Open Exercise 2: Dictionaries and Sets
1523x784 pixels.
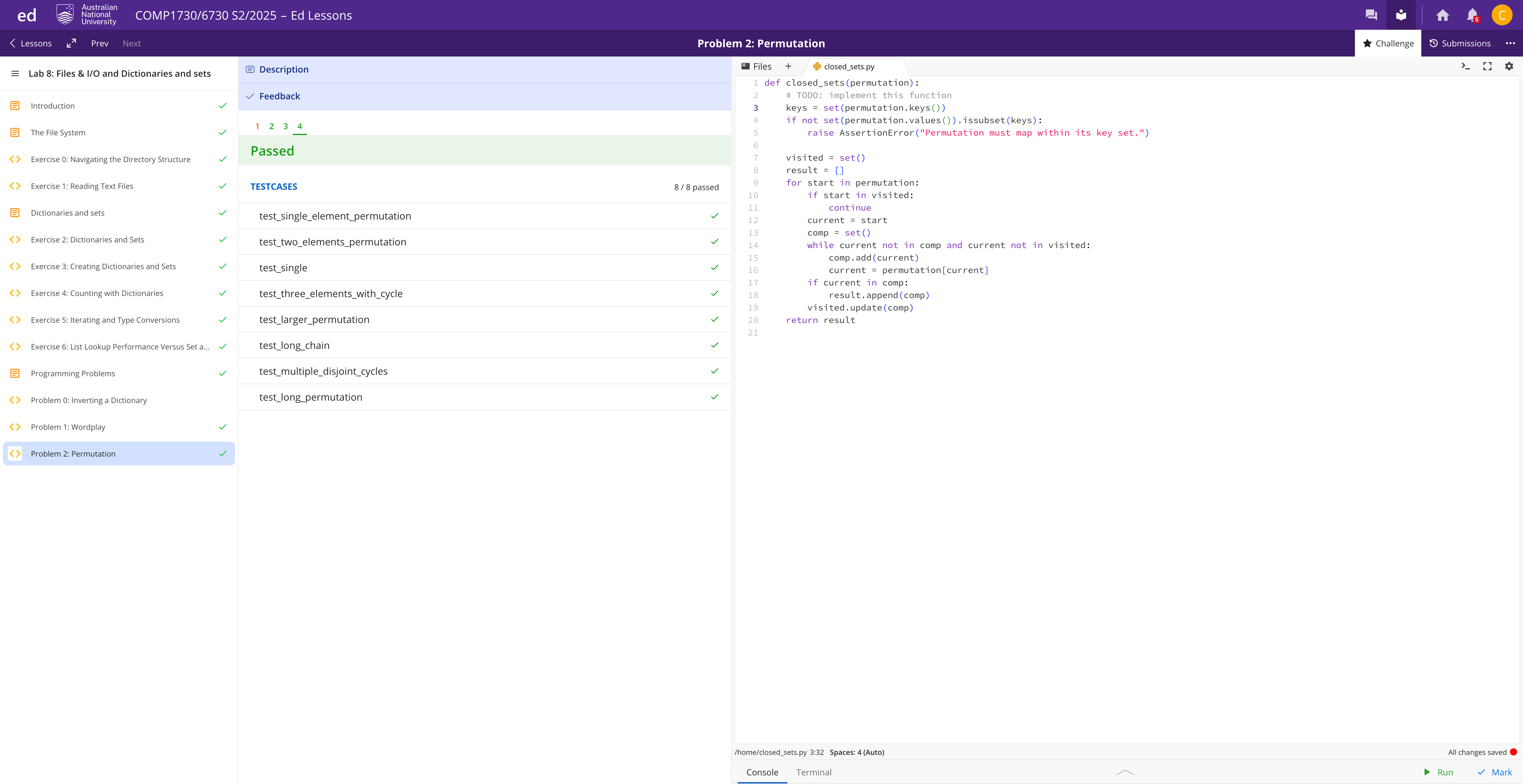click(x=119, y=239)
